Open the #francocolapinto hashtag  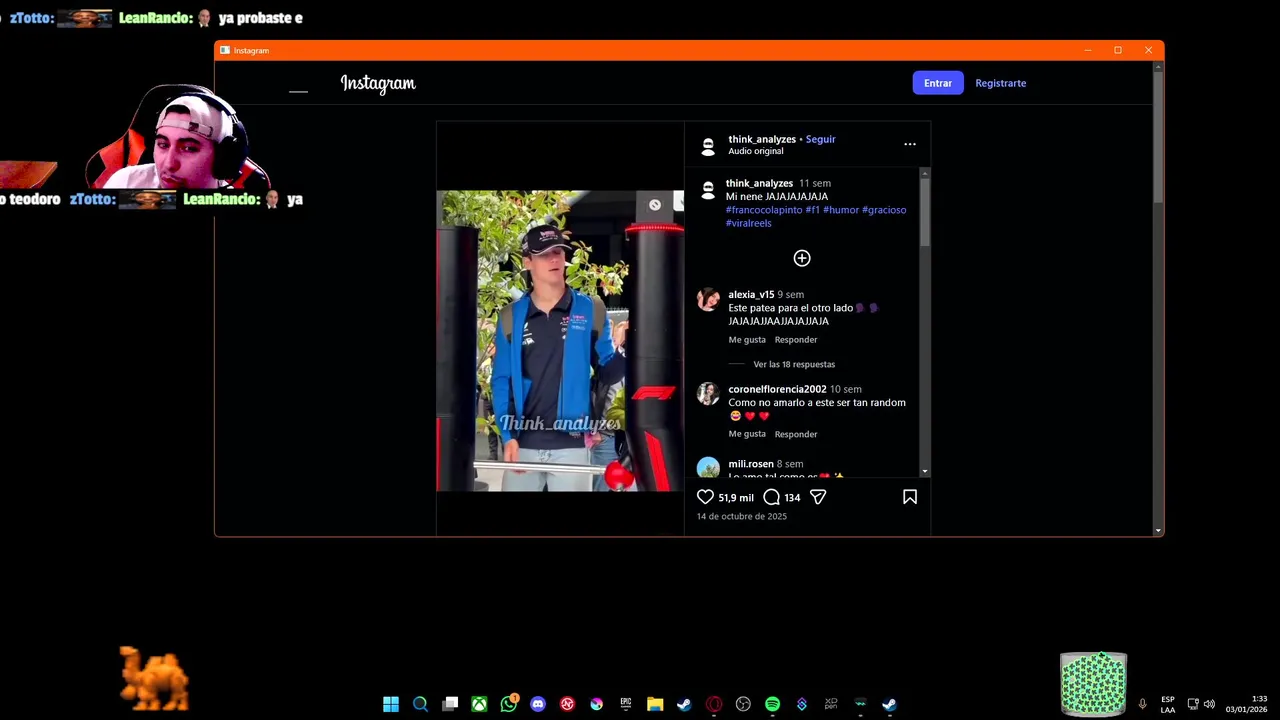tap(764, 210)
